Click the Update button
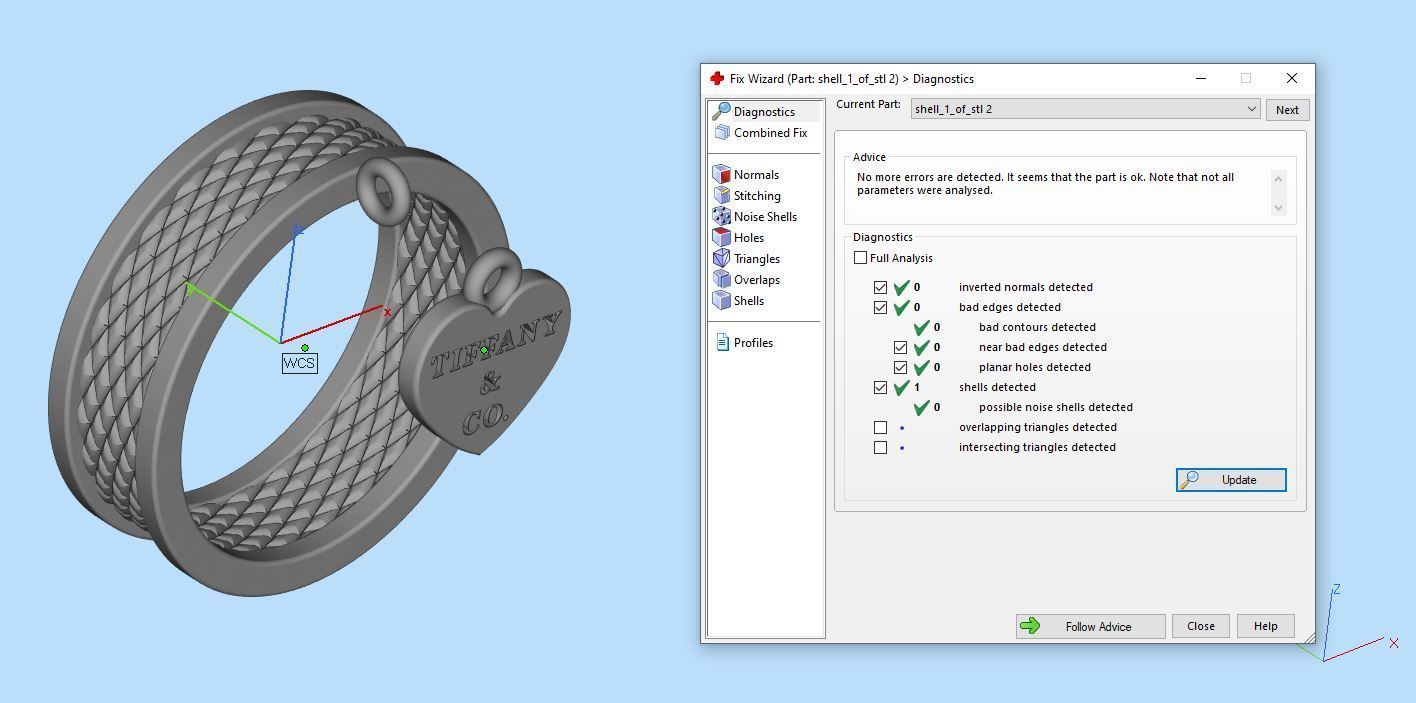This screenshot has width=1416, height=703. [x=1231, y=480]
